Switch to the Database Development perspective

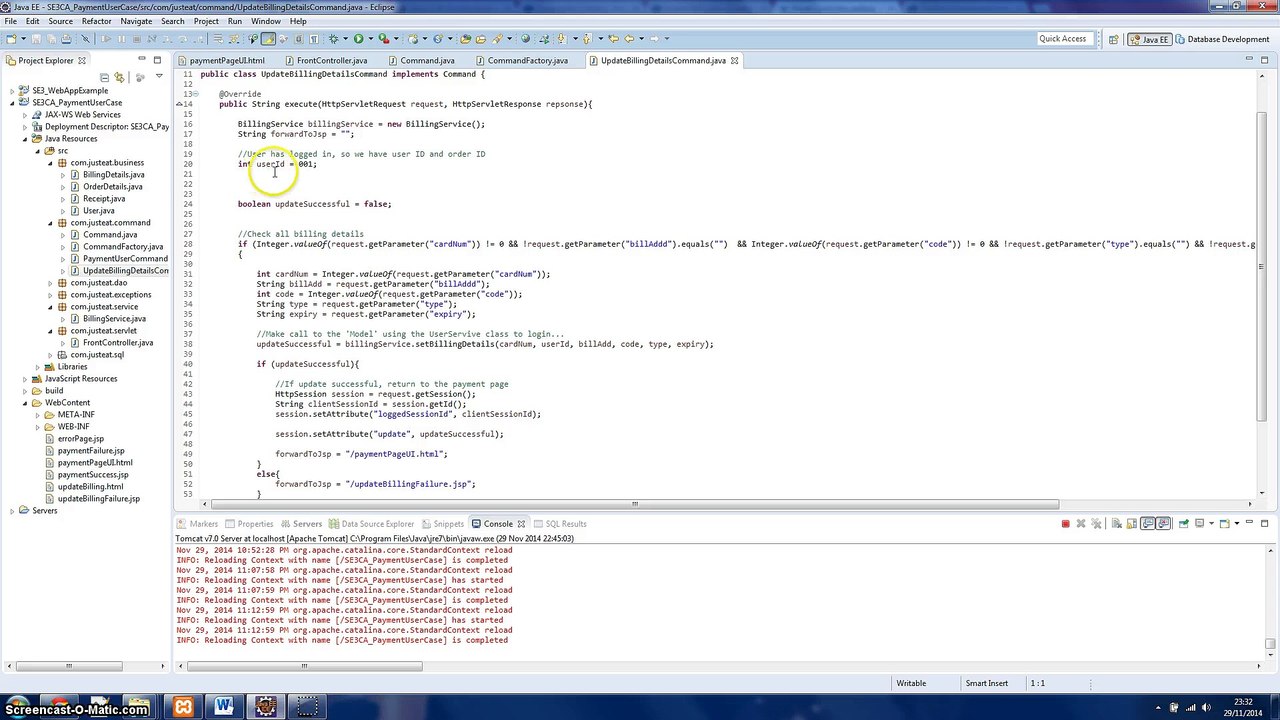(x=1222, y=39)
